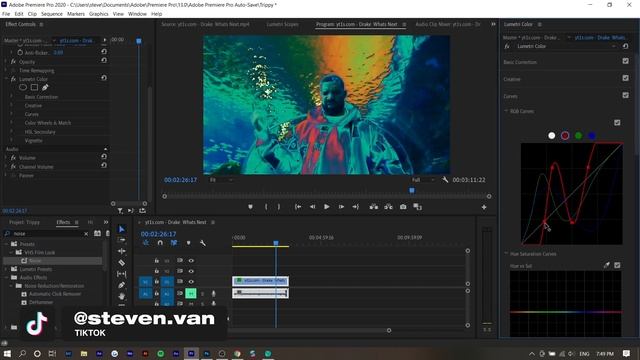
Task: Open the Graphics menu
Action: [99, 14]
